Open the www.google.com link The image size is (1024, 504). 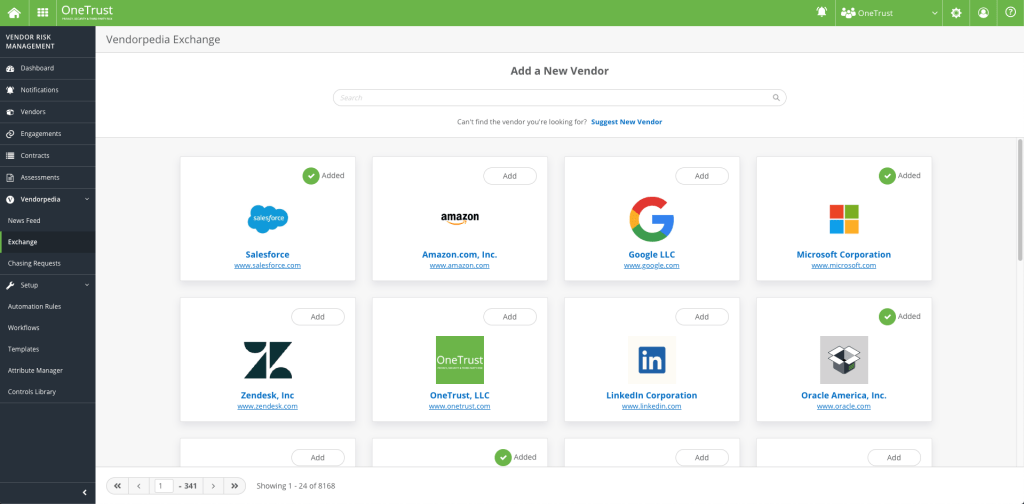652,266
